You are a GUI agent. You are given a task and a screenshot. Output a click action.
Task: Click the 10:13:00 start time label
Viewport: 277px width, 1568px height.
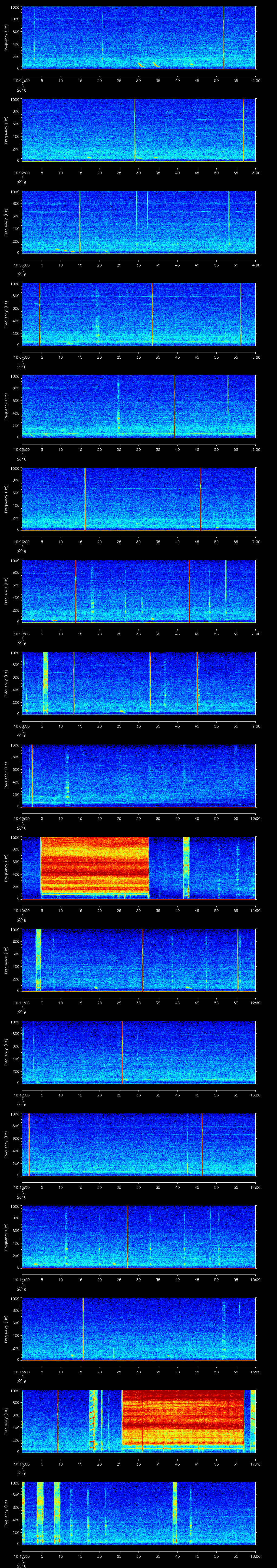point(22,1187)
